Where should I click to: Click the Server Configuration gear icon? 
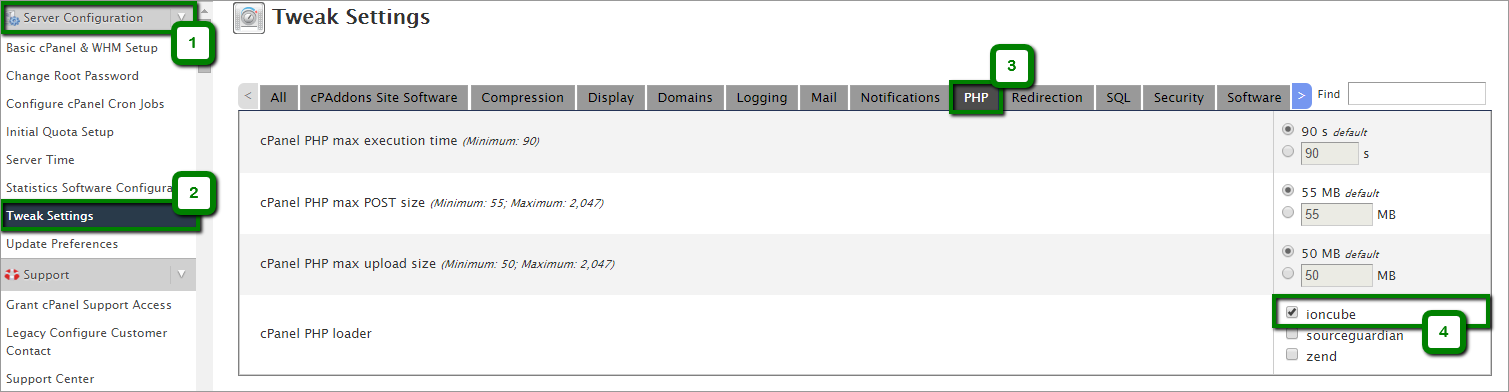(x=14, y=18)
